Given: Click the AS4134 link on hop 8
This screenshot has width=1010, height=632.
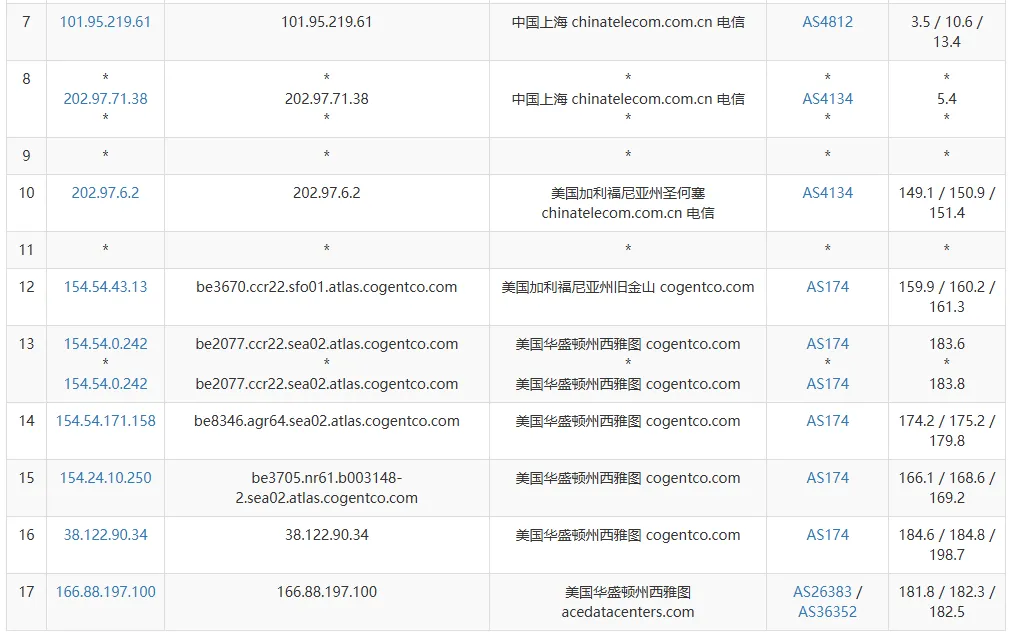Looking at the screenshot, I should tap(826, 99).
